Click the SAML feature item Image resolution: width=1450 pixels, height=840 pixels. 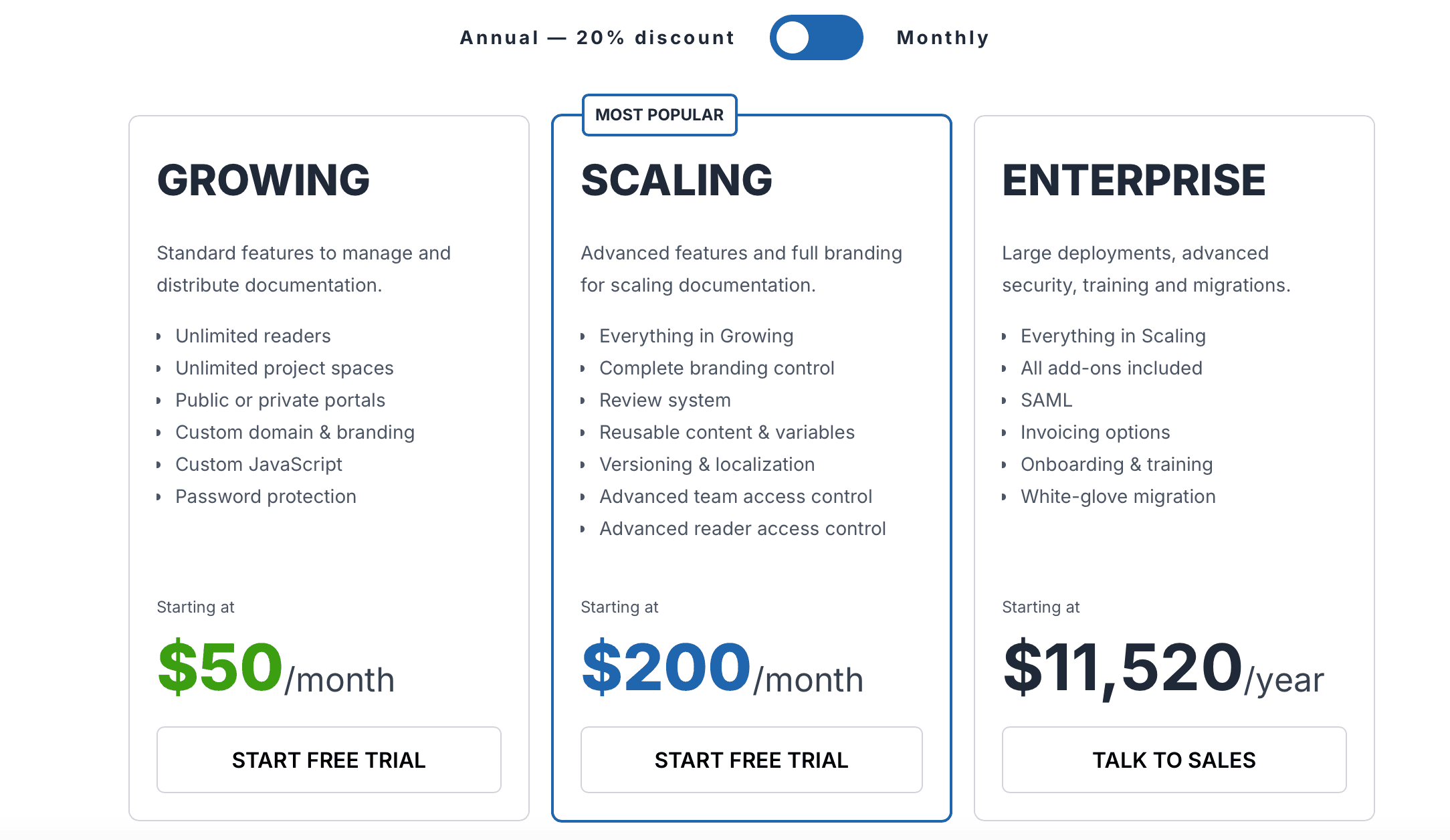pyautogui.click(x=1046, y=400)
